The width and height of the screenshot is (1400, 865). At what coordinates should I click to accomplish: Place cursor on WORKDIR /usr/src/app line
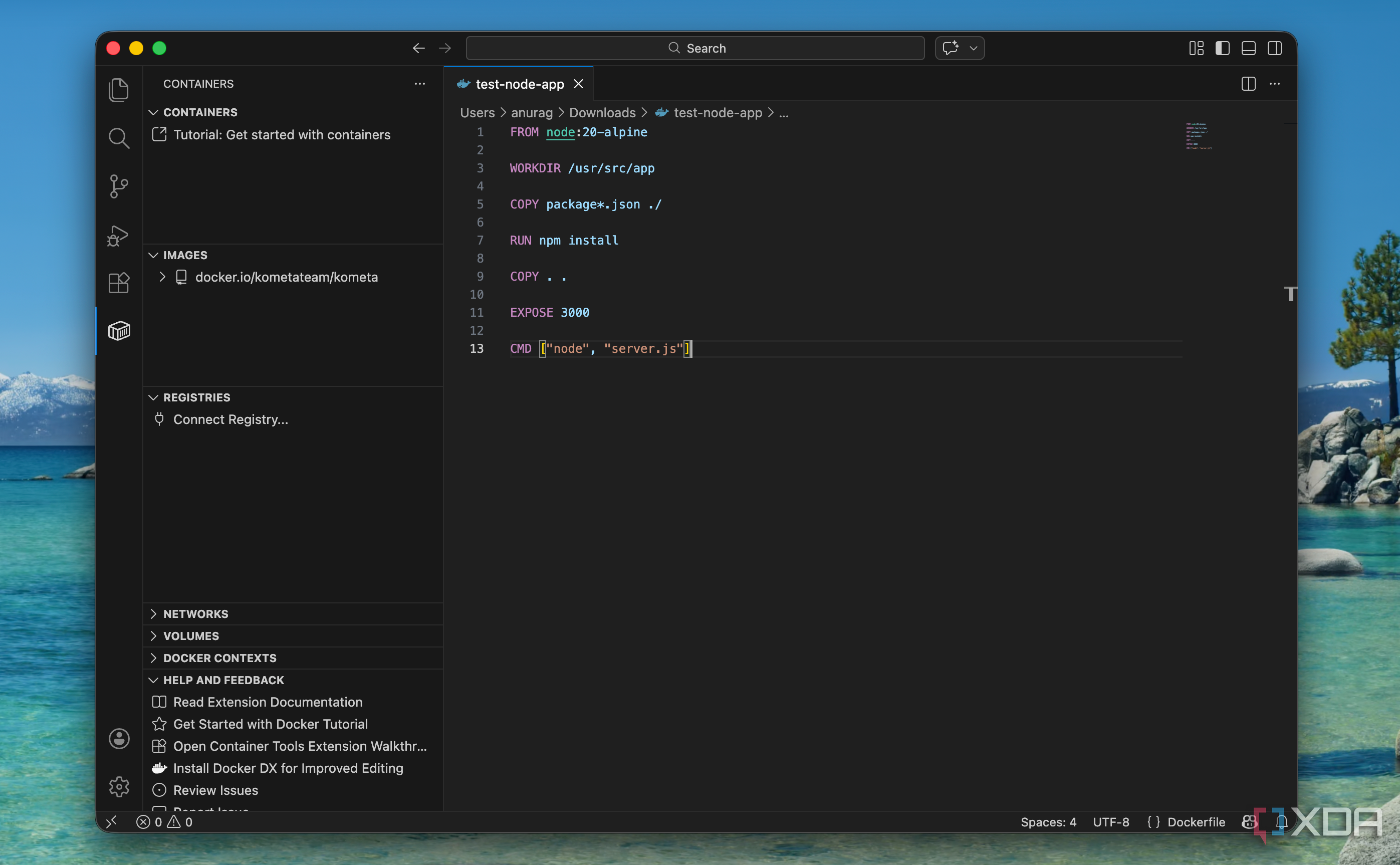point(582,168)
